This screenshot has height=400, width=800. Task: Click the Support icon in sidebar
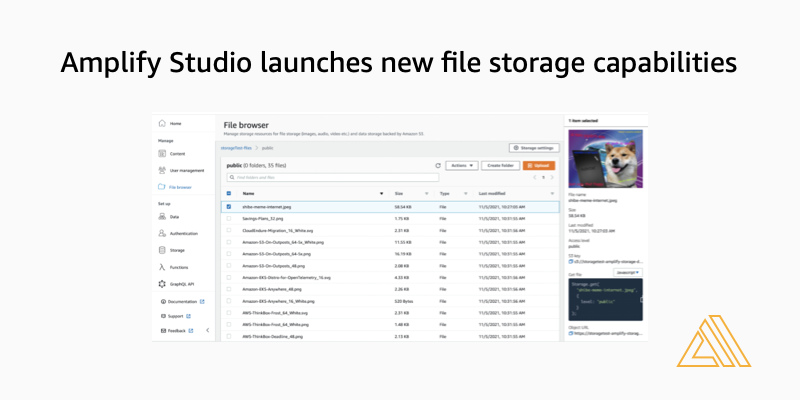point(163,316)
